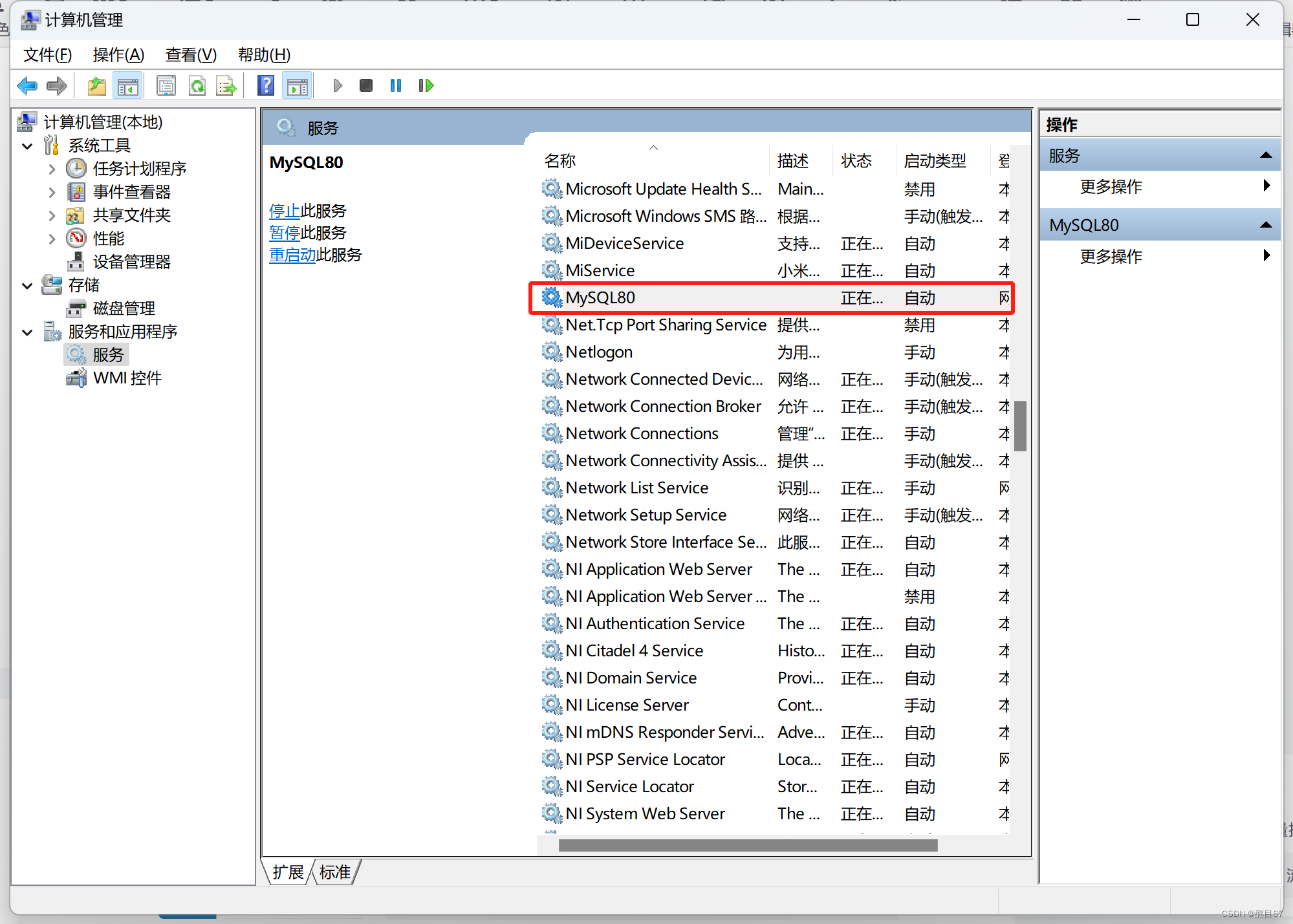Stop the service via the stop toolbar icon
This screenshot has width=1293, height=924.
[365, 85]
